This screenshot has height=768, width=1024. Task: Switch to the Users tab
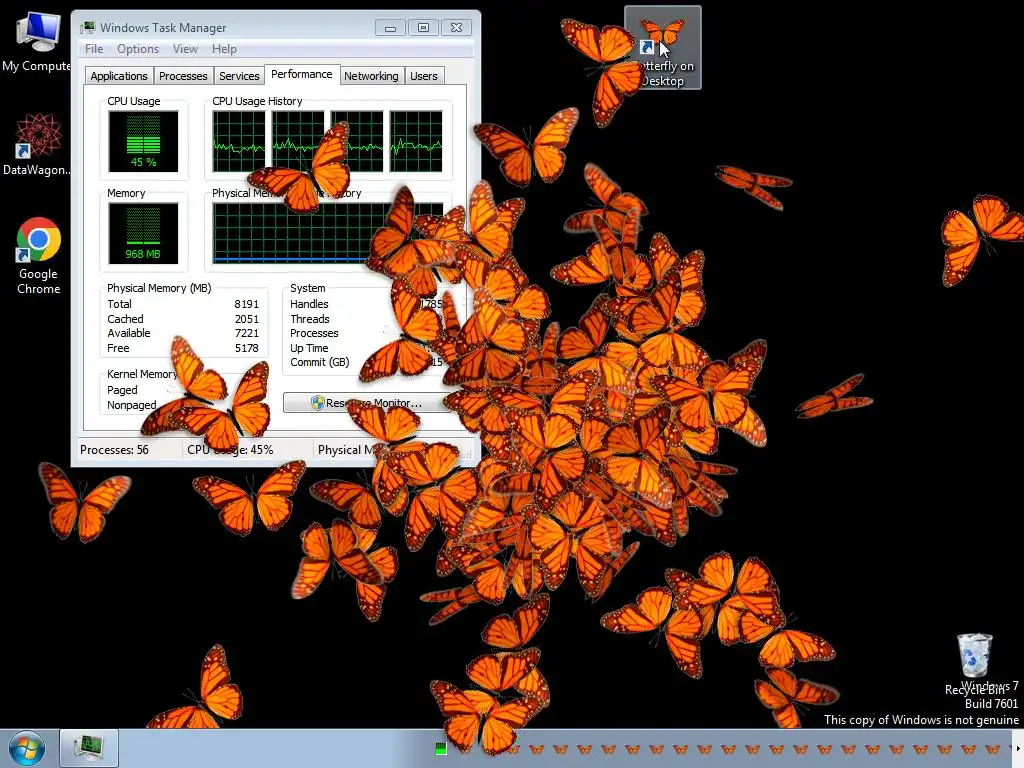click(x=424, y=76)
